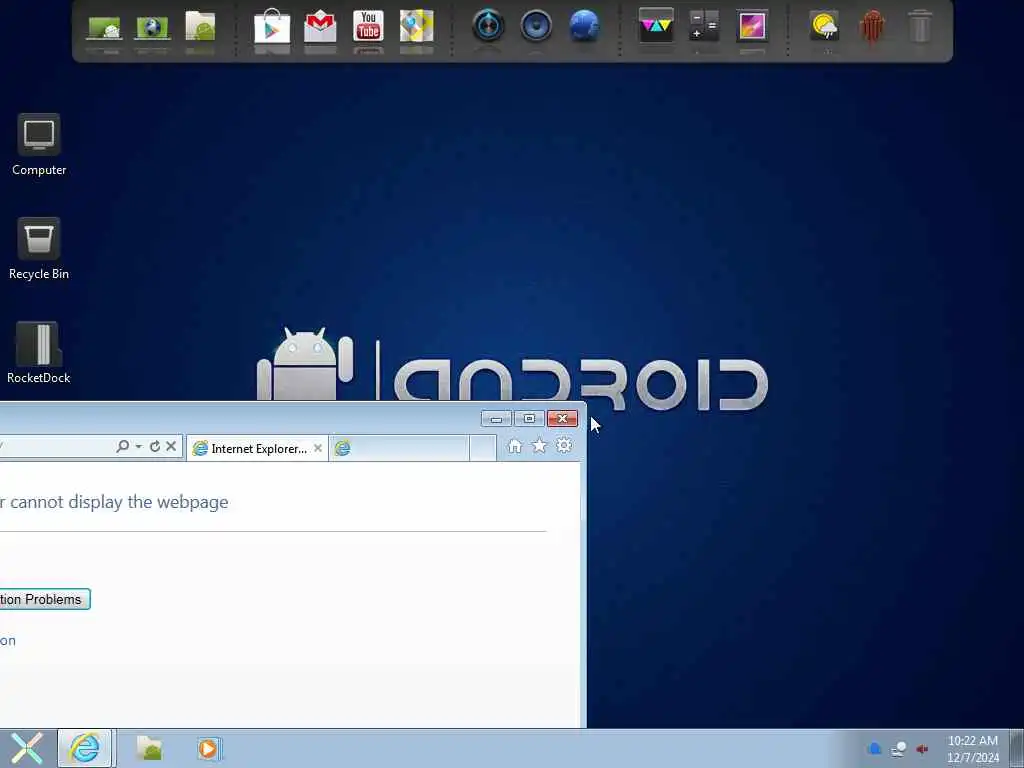This screenshot has width=1024, height=768.
Task: Launch the Google Play Store dock icon
Action: click(272, 27)
